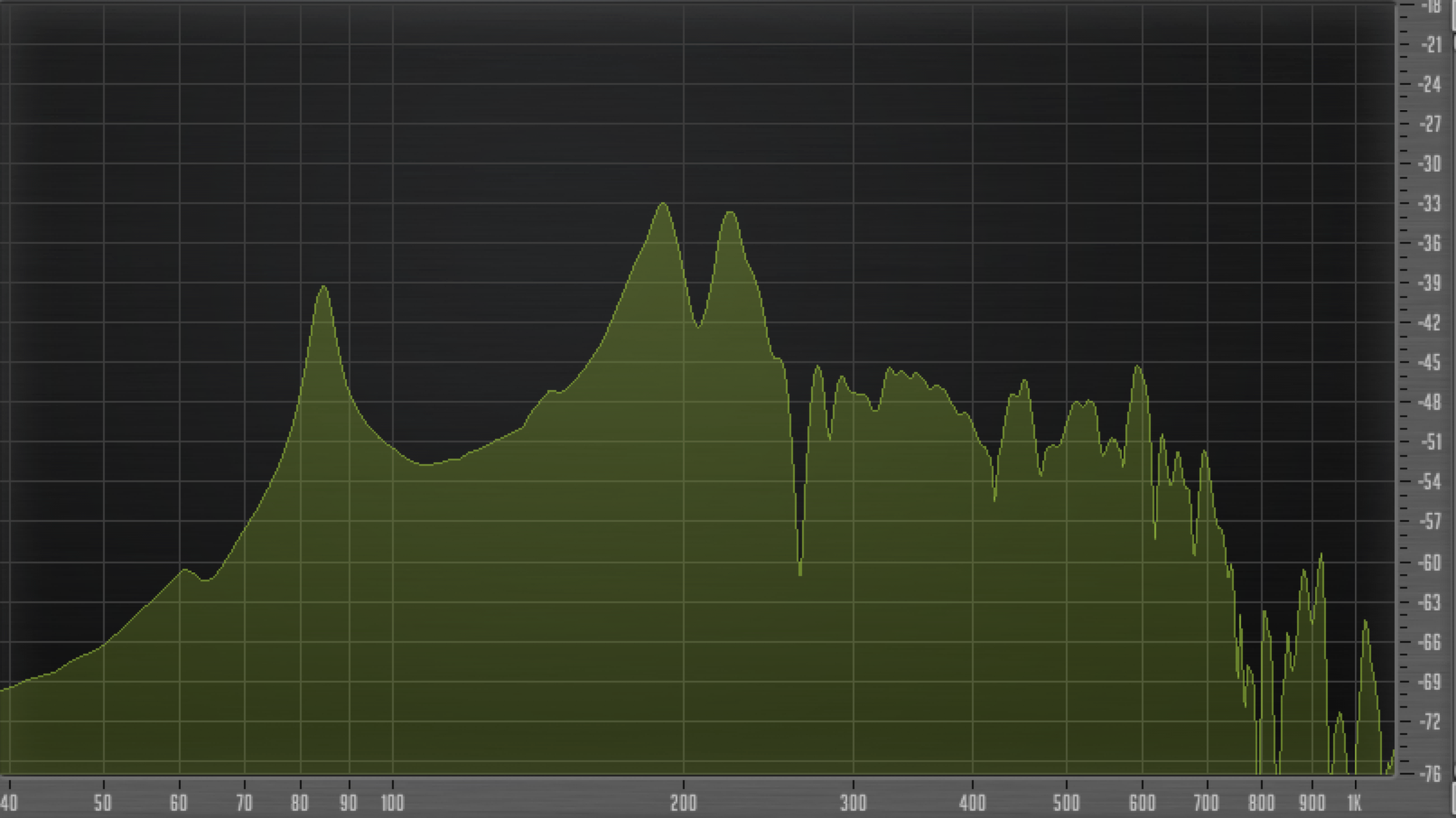Click the -45 dB level scale label
This screenshot has height=818, width=1456.
click(x=1430, y=362)
